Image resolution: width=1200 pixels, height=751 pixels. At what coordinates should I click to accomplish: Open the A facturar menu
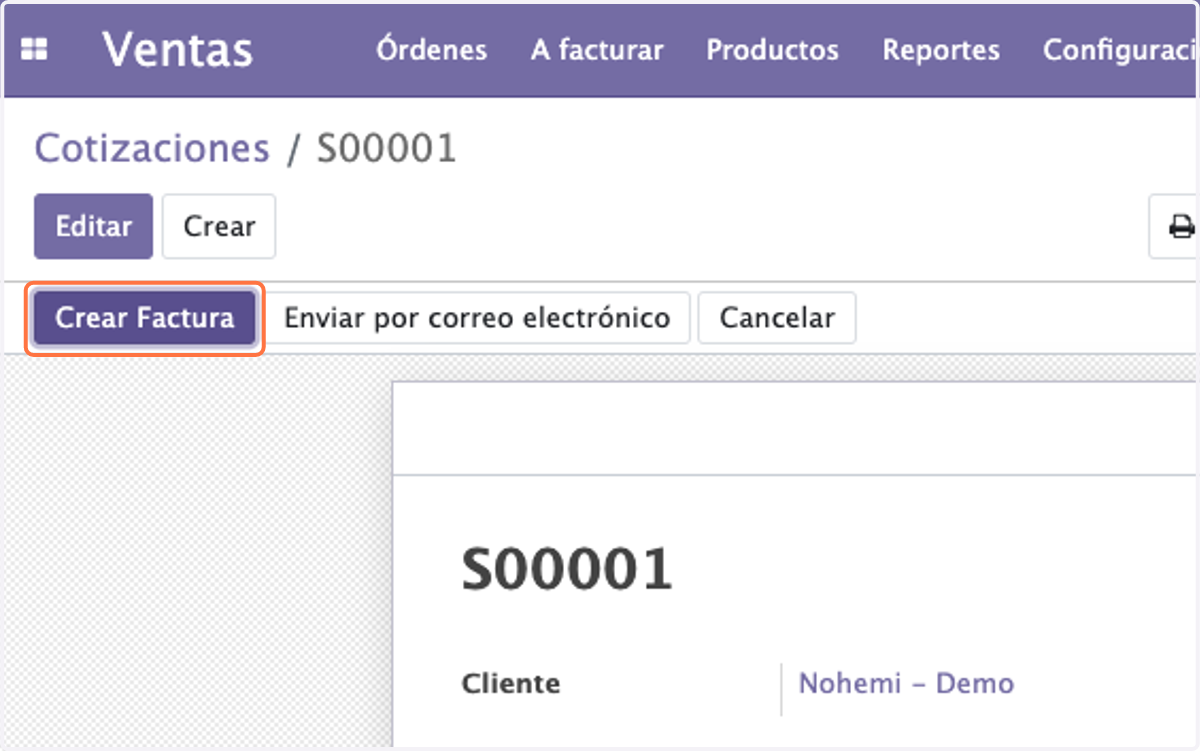(597, 50)
